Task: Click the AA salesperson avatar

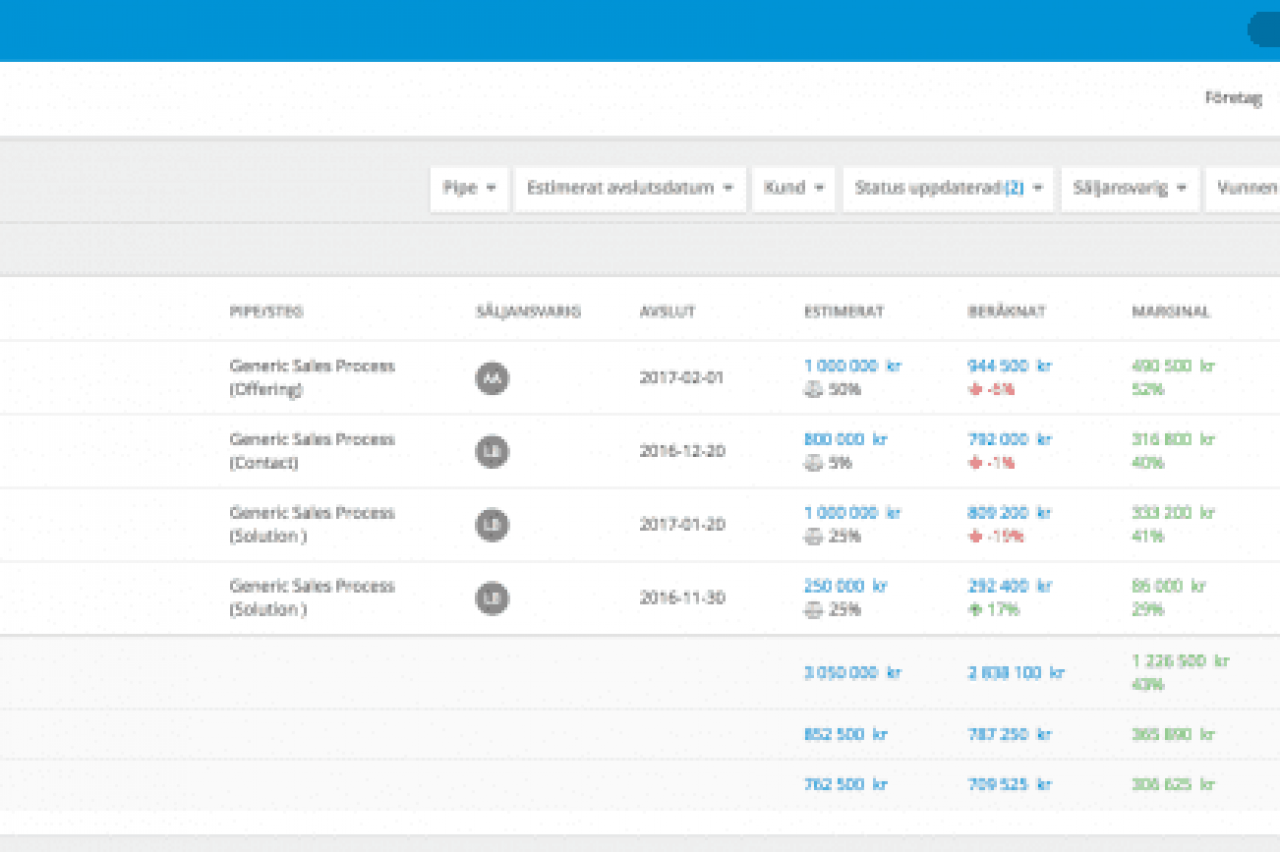Action: tap(492, 378)
